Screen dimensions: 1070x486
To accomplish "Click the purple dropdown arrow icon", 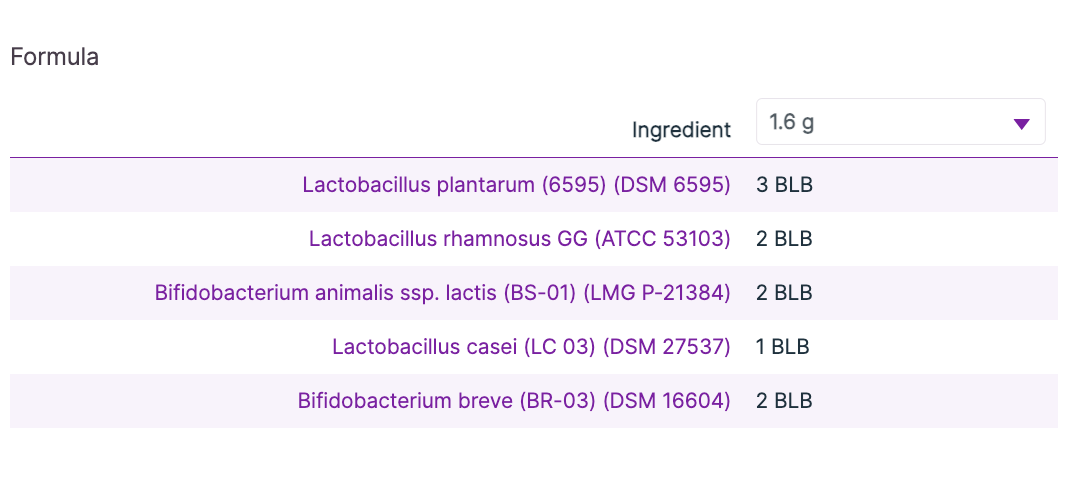I will (1021, 124).
